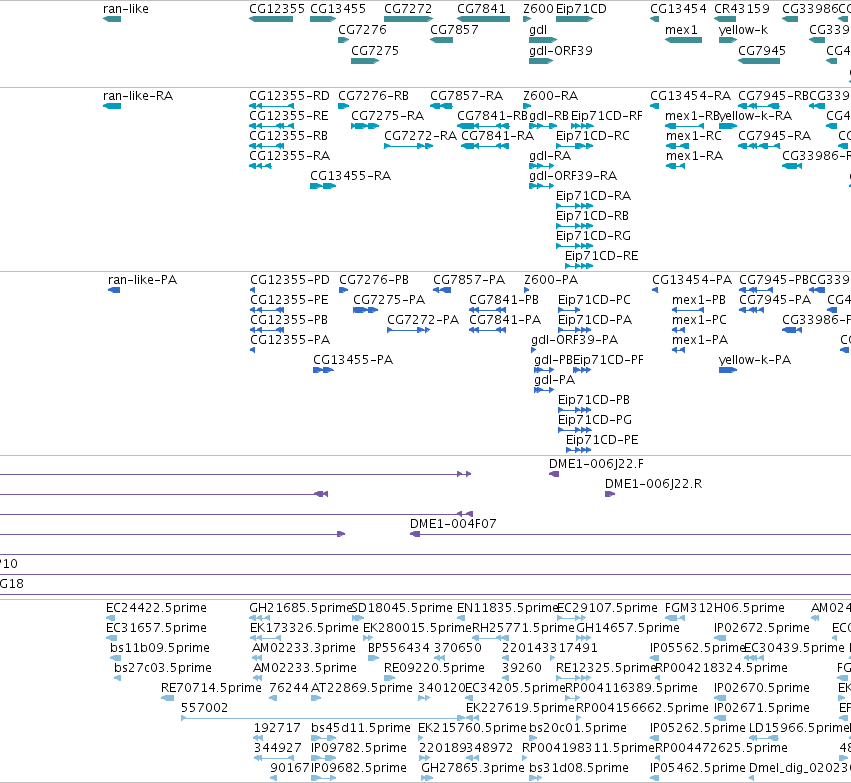Select EST IP02672.5prime
Viewport: 851px width, 783px height.
click(x=720, y=638)
